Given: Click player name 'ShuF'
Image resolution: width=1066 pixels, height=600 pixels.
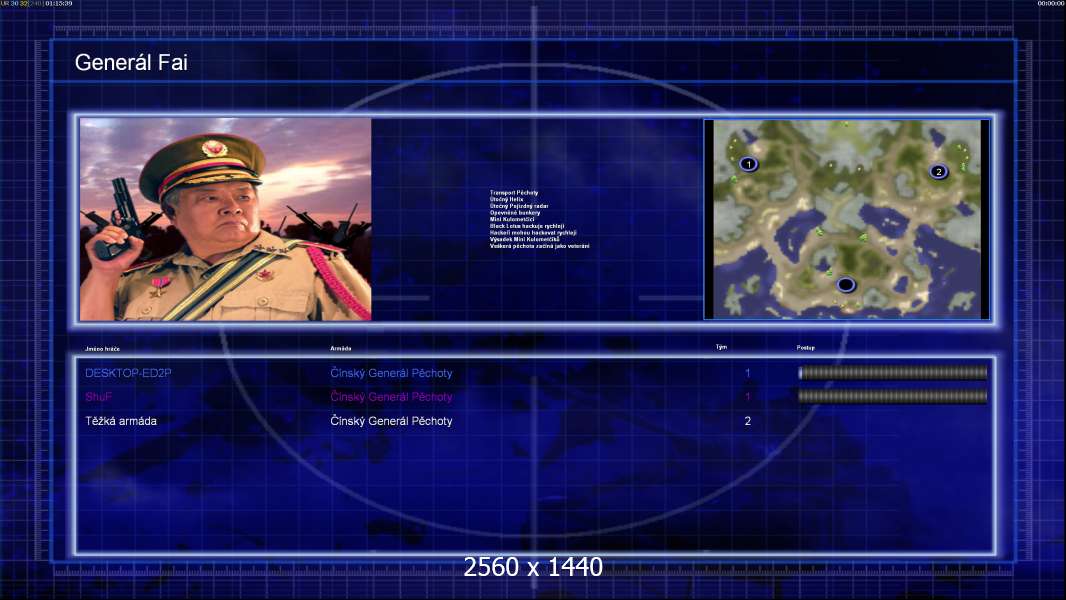Looking at the screenshot, I should (99, 397).
